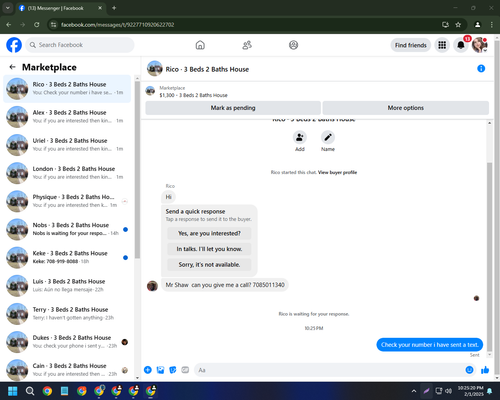Click Find friends button
Viewport: 500px width, 400px height.
[411, 45]
